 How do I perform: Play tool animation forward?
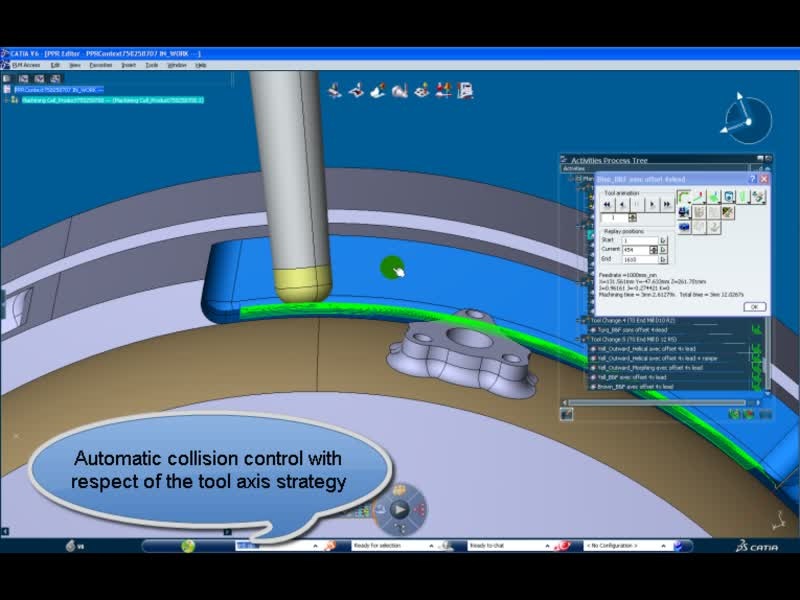[x=652, y=205]
